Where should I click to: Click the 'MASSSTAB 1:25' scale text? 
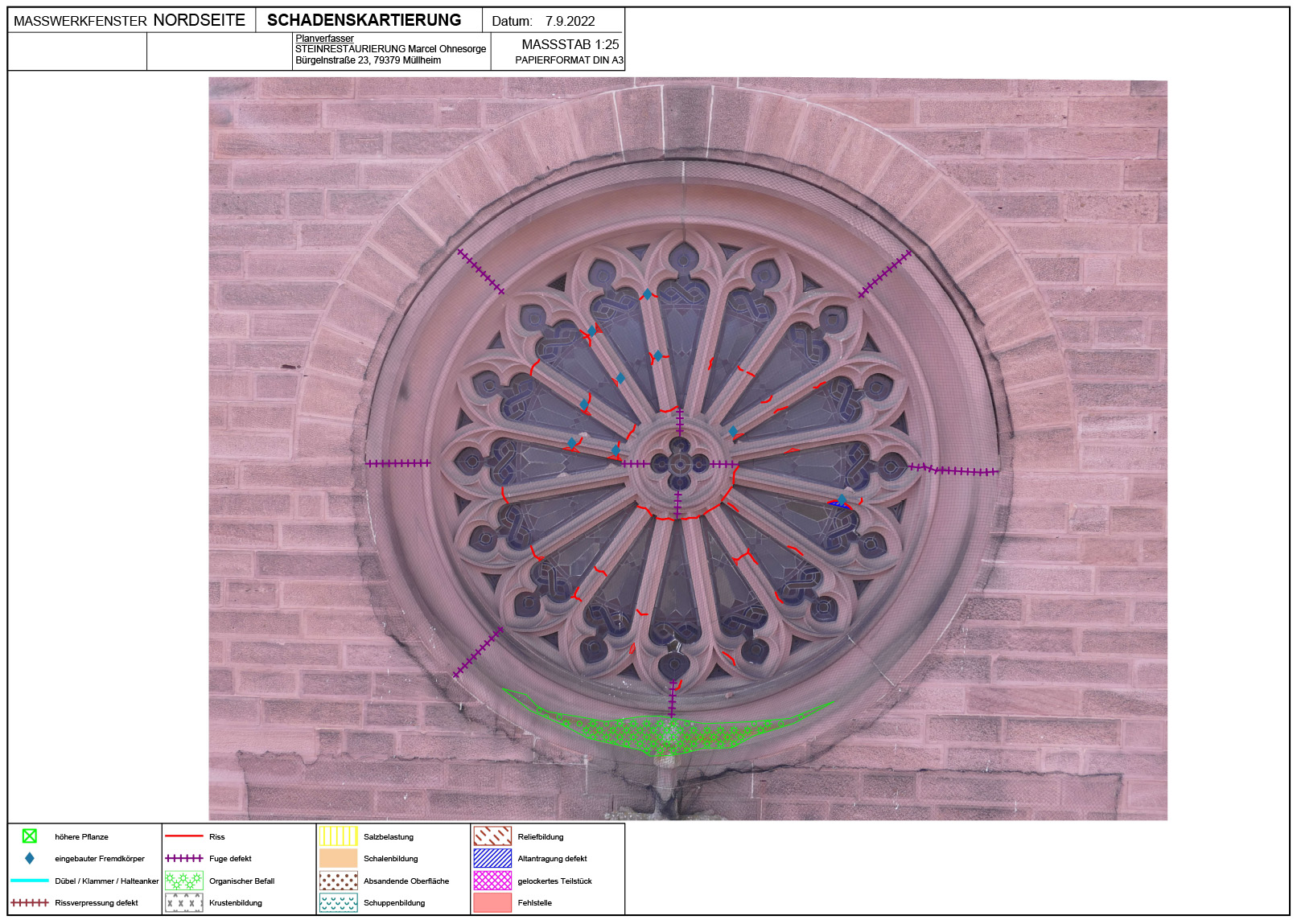[x=570, y=44]
